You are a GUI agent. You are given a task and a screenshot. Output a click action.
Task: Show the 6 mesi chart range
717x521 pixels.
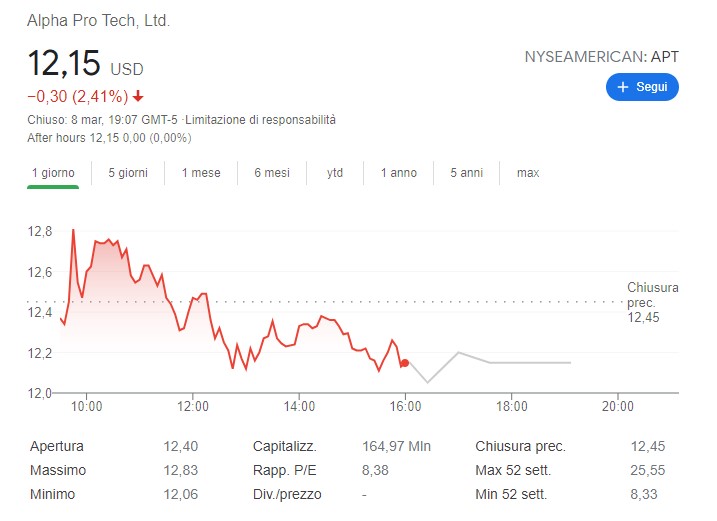272,173
